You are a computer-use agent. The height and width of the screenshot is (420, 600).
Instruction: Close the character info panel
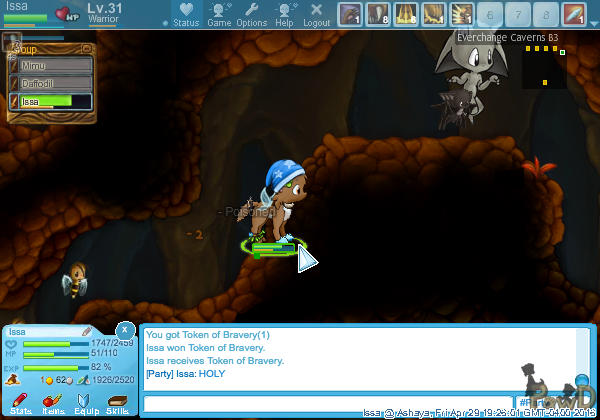(x=124, y=329)
